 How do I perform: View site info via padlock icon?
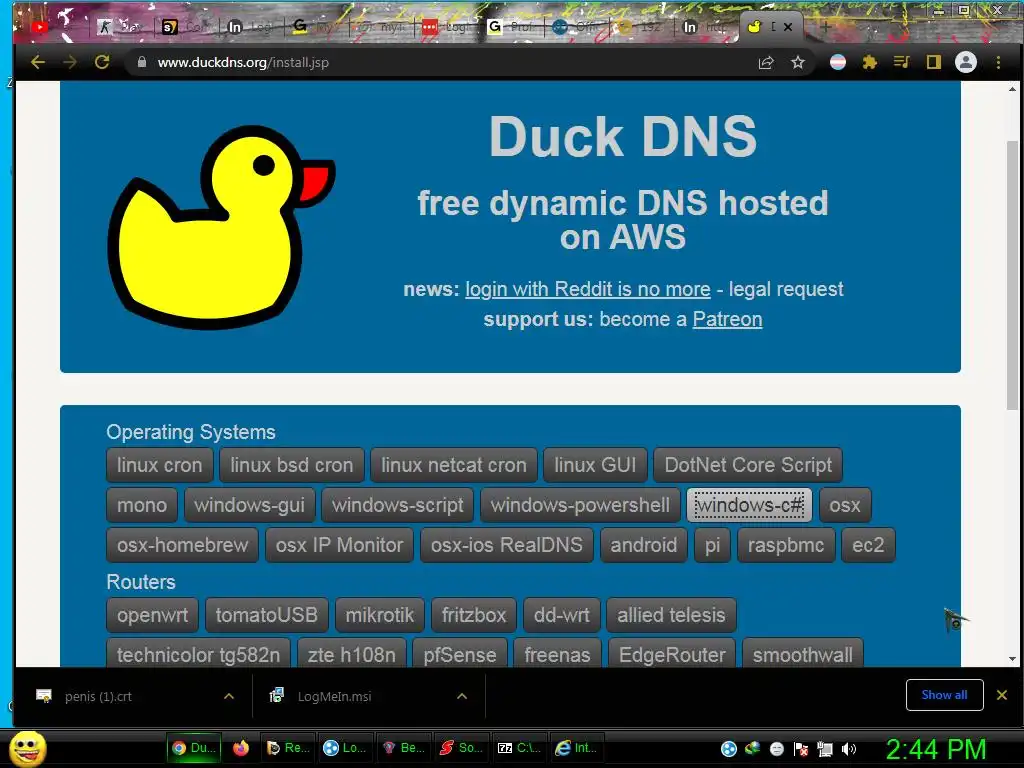142,62
